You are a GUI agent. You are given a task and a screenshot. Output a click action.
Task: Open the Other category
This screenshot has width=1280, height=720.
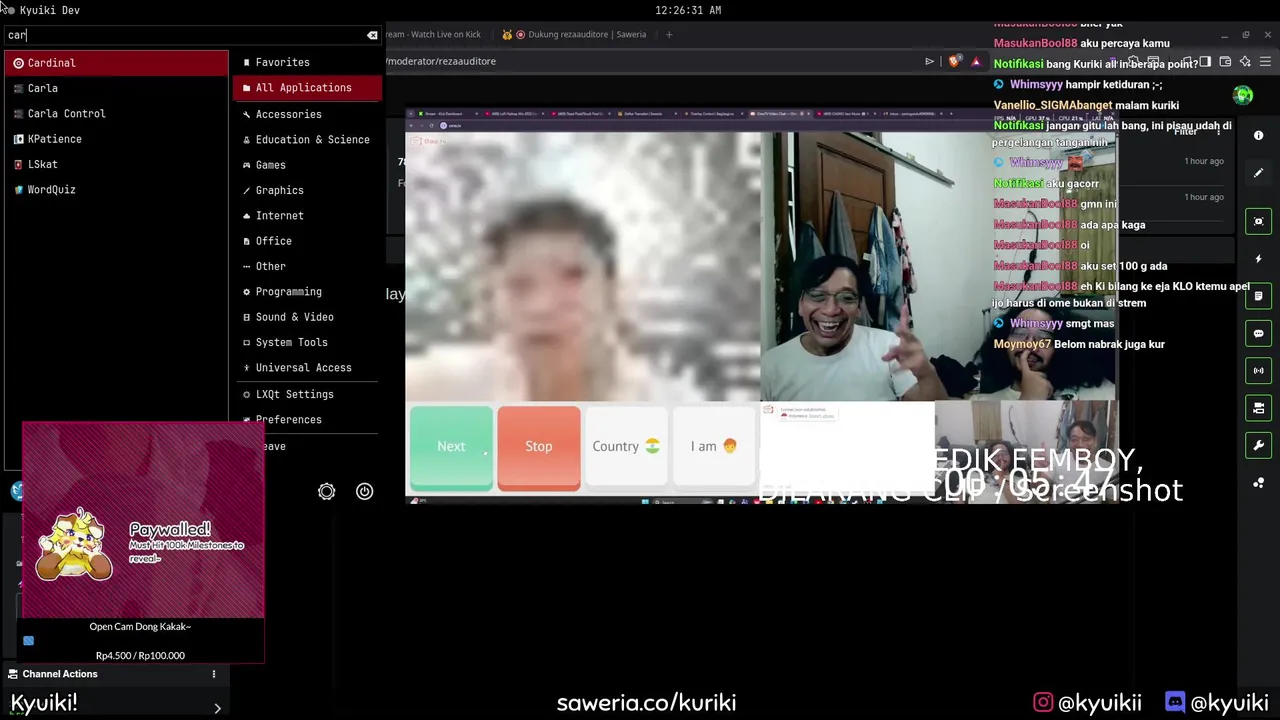[x=307, y=266]
